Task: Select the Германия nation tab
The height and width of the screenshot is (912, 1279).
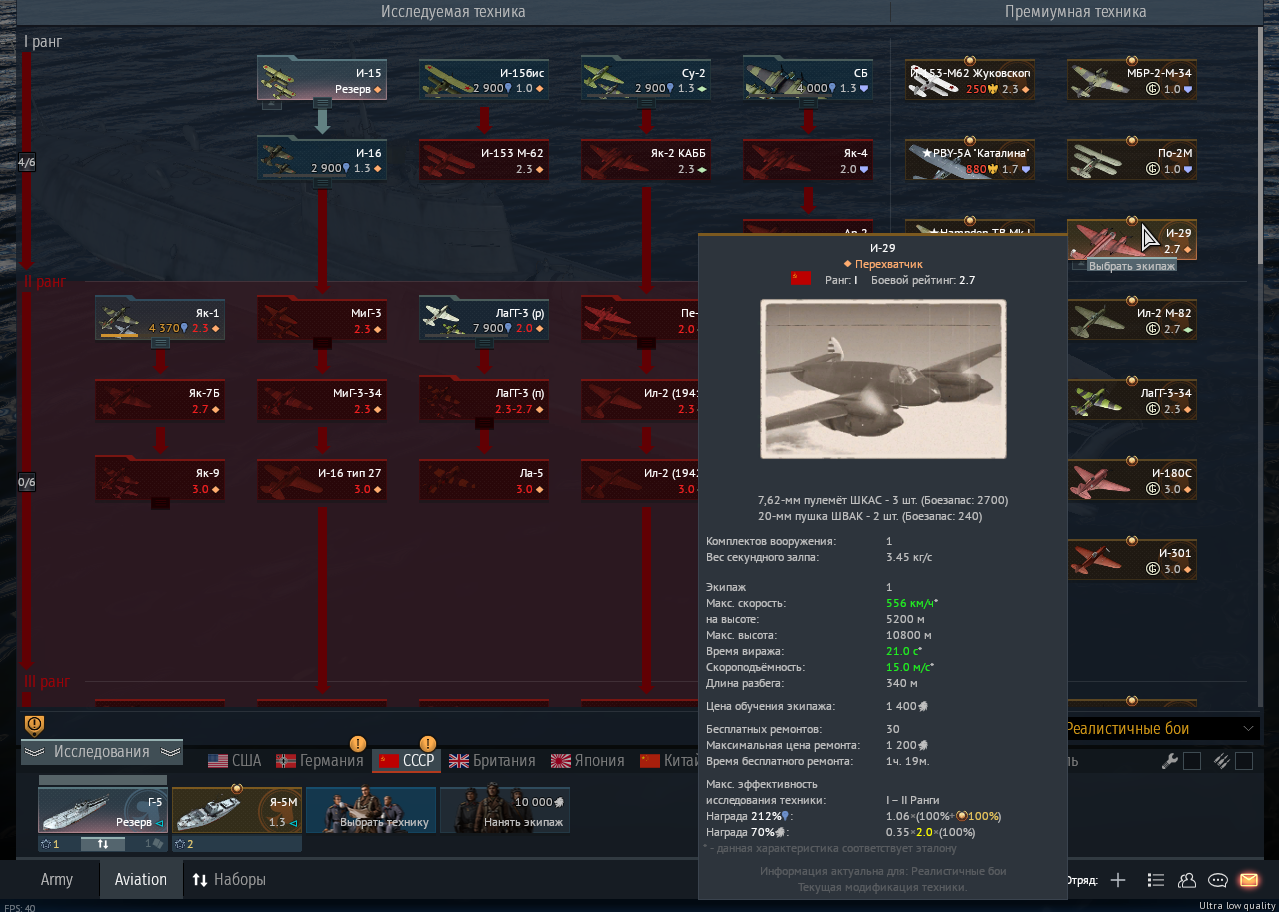Action: coord(320,761)
